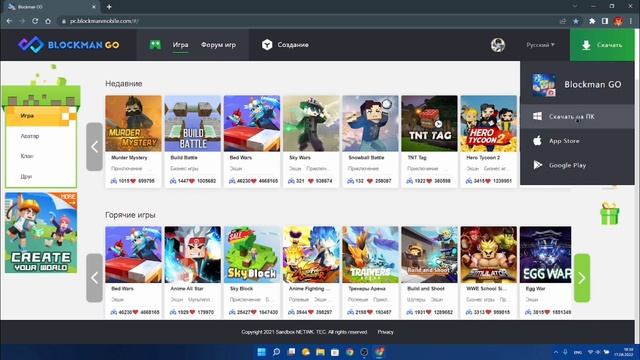Reload the page with the refresh icon
The width and height of the screenshot is (640, 360).
pos(35,21)
